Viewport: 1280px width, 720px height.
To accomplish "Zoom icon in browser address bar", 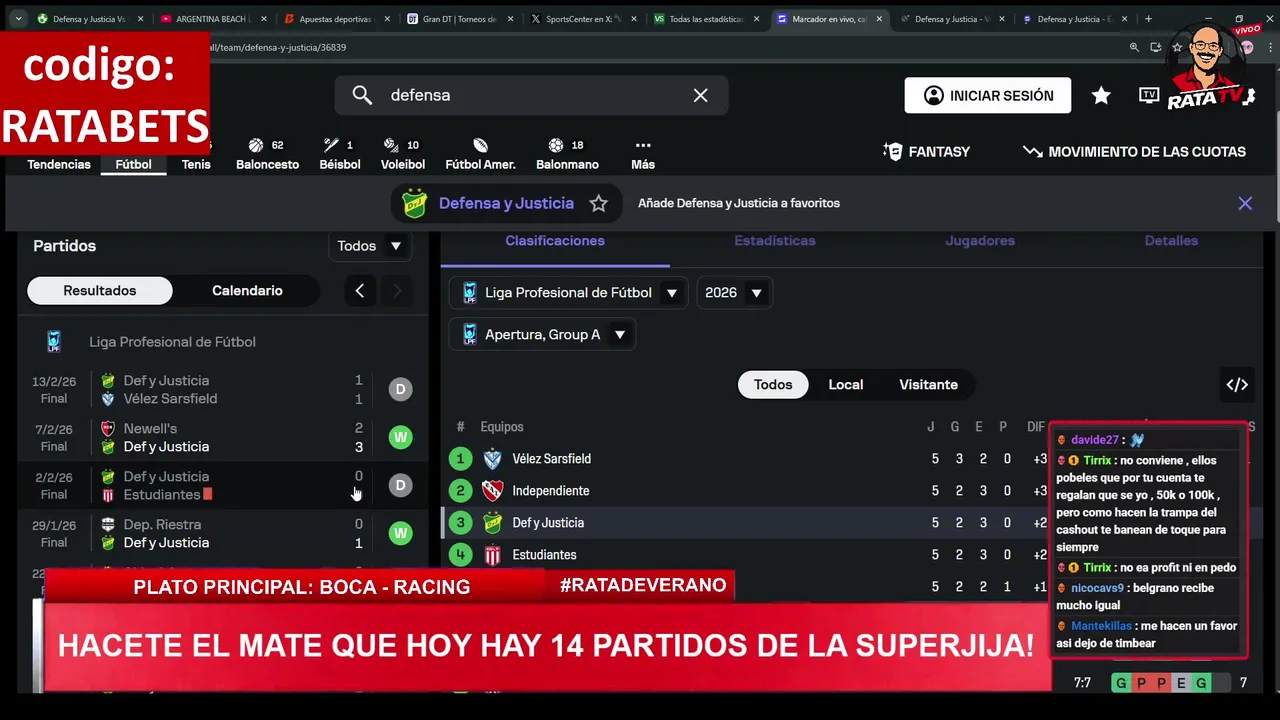I will [1134, 47].
